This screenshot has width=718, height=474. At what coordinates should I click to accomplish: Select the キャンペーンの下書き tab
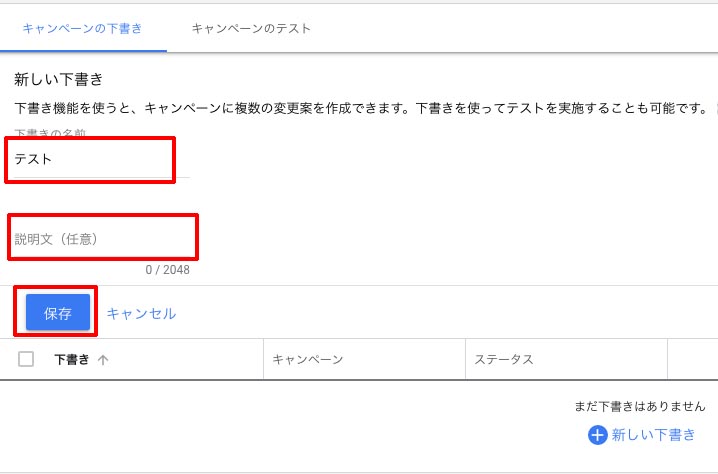tap(82, 28)
